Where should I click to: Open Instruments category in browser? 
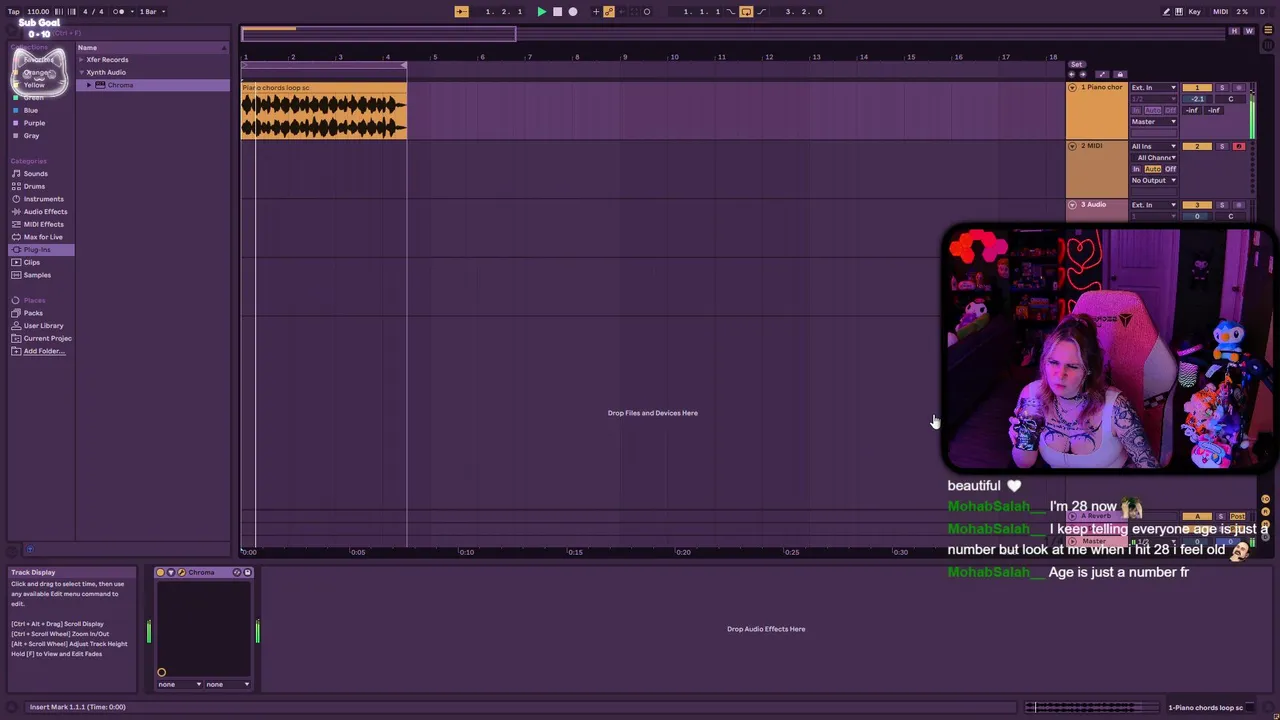point(43,199)
